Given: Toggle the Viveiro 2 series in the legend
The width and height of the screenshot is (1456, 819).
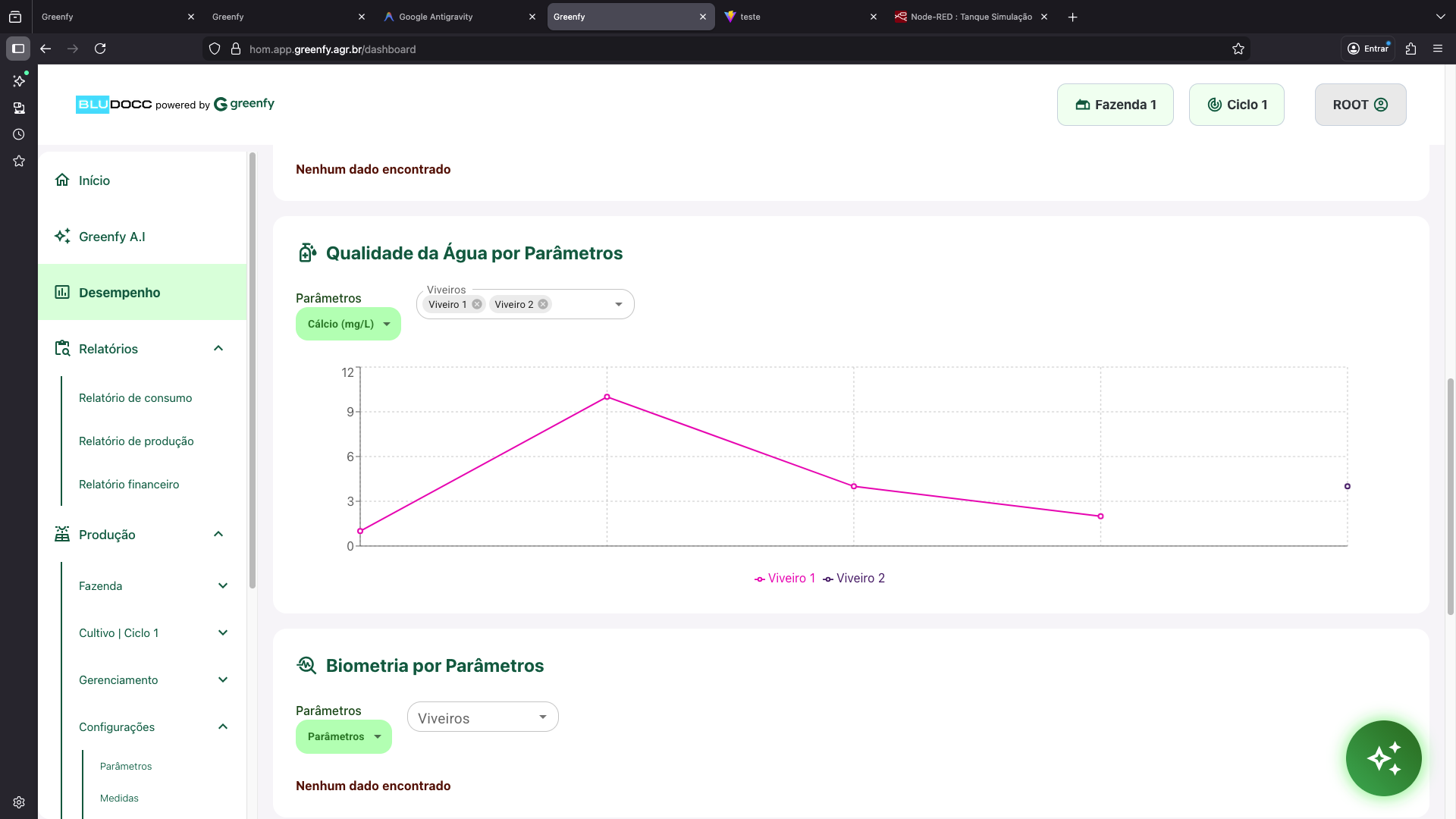Looking at the screenshot, I should click(860, 578).
